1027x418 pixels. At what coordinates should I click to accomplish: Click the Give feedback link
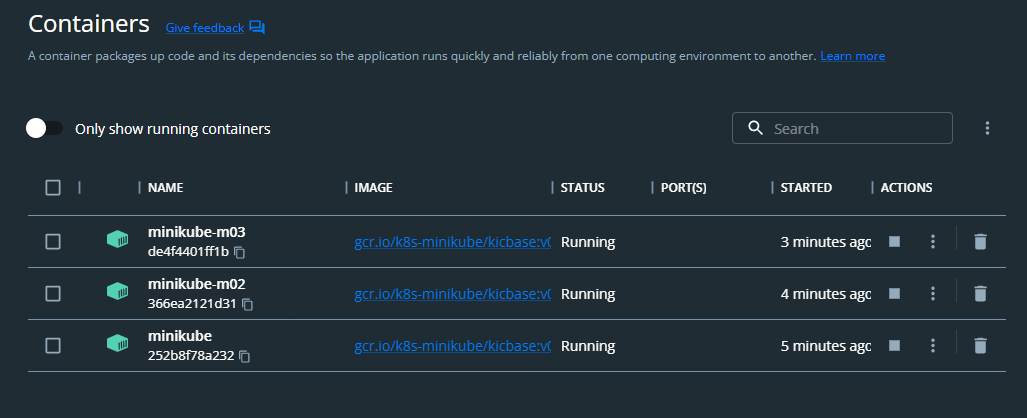(x=204, y=28)
